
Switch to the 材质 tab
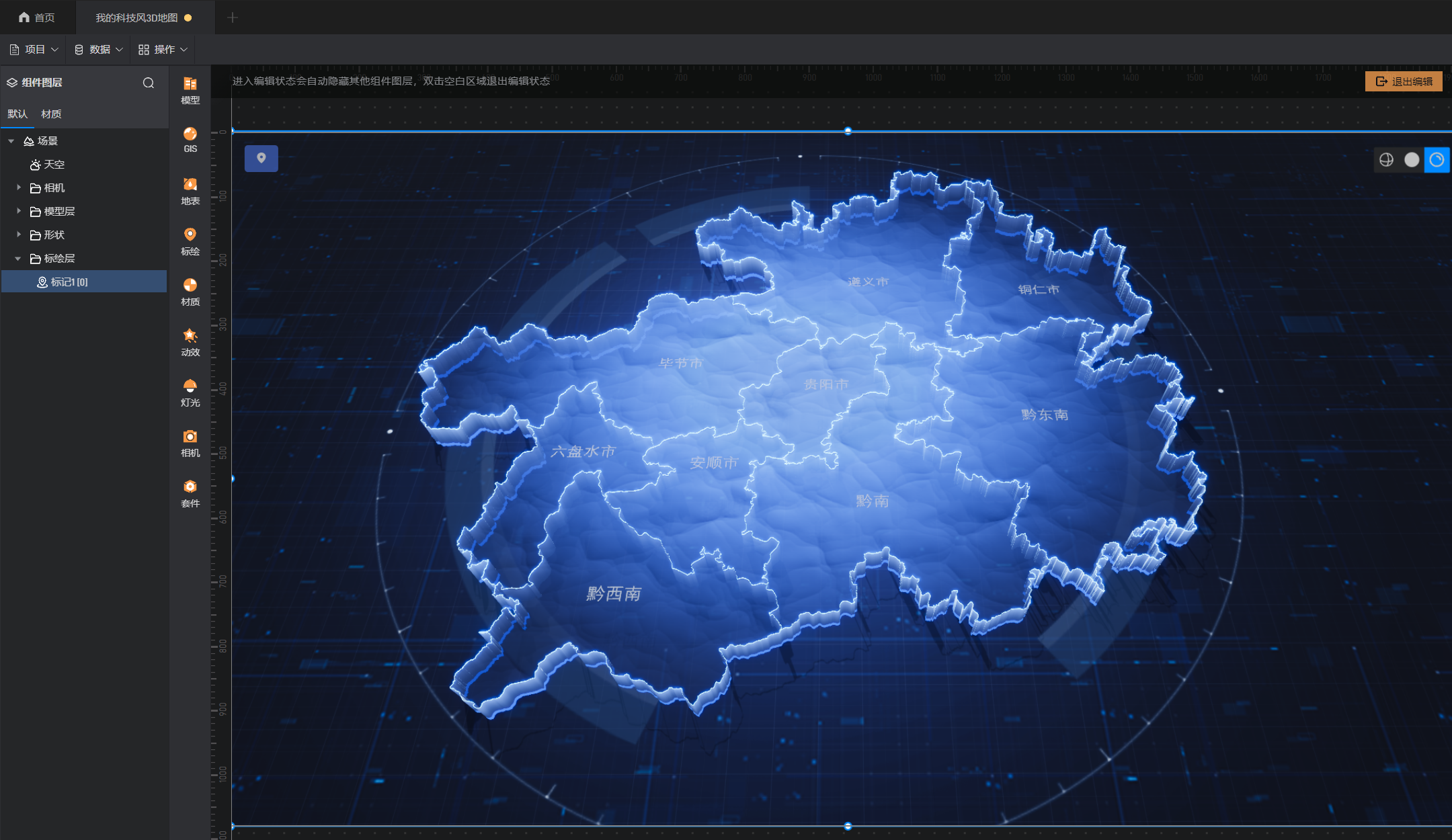coord(51,114)
